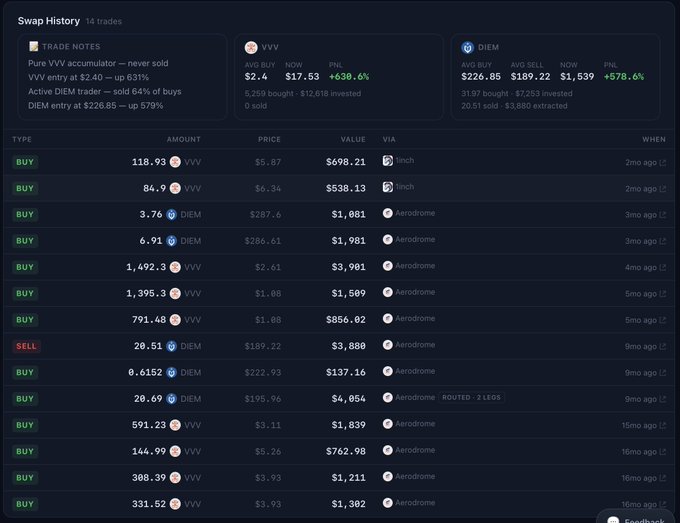This screenshot has width=680, height=523.
Task: Click price $6.34 in VVV row
Action: (268, 189)
